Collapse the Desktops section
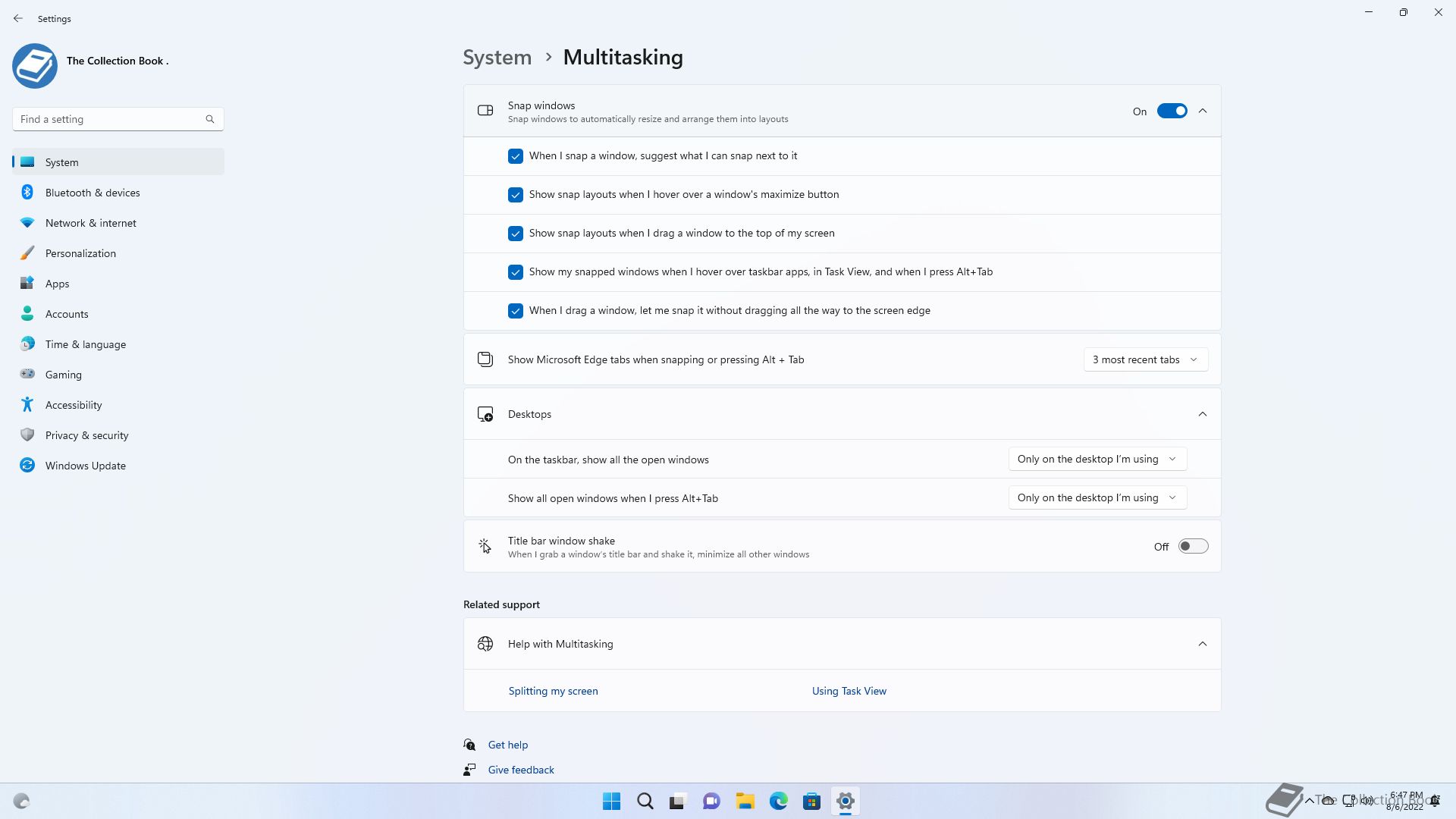Screen dimensions: 1456x819 click(1202, 414)
